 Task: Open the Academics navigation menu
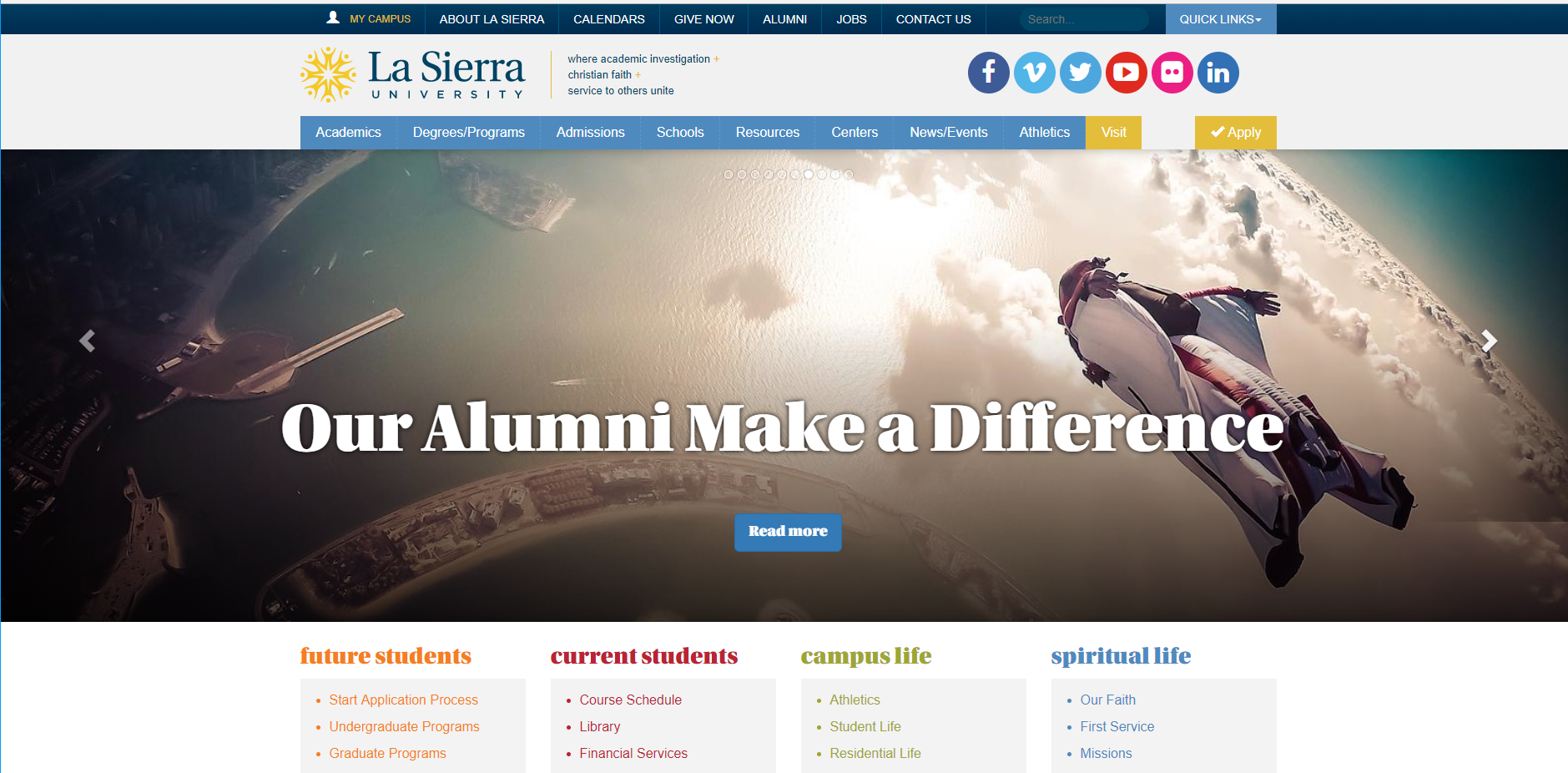(348, 133)
